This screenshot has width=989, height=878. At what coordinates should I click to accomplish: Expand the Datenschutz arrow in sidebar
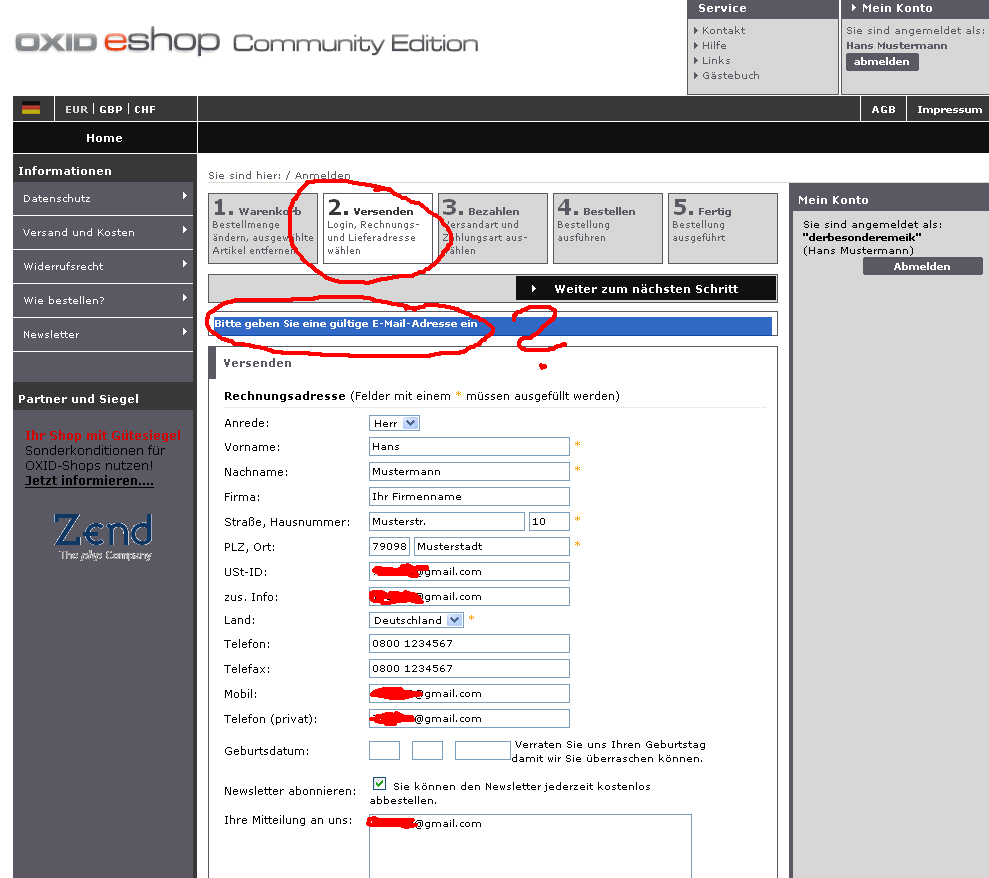pyautogui.click(x=185, y=197)
